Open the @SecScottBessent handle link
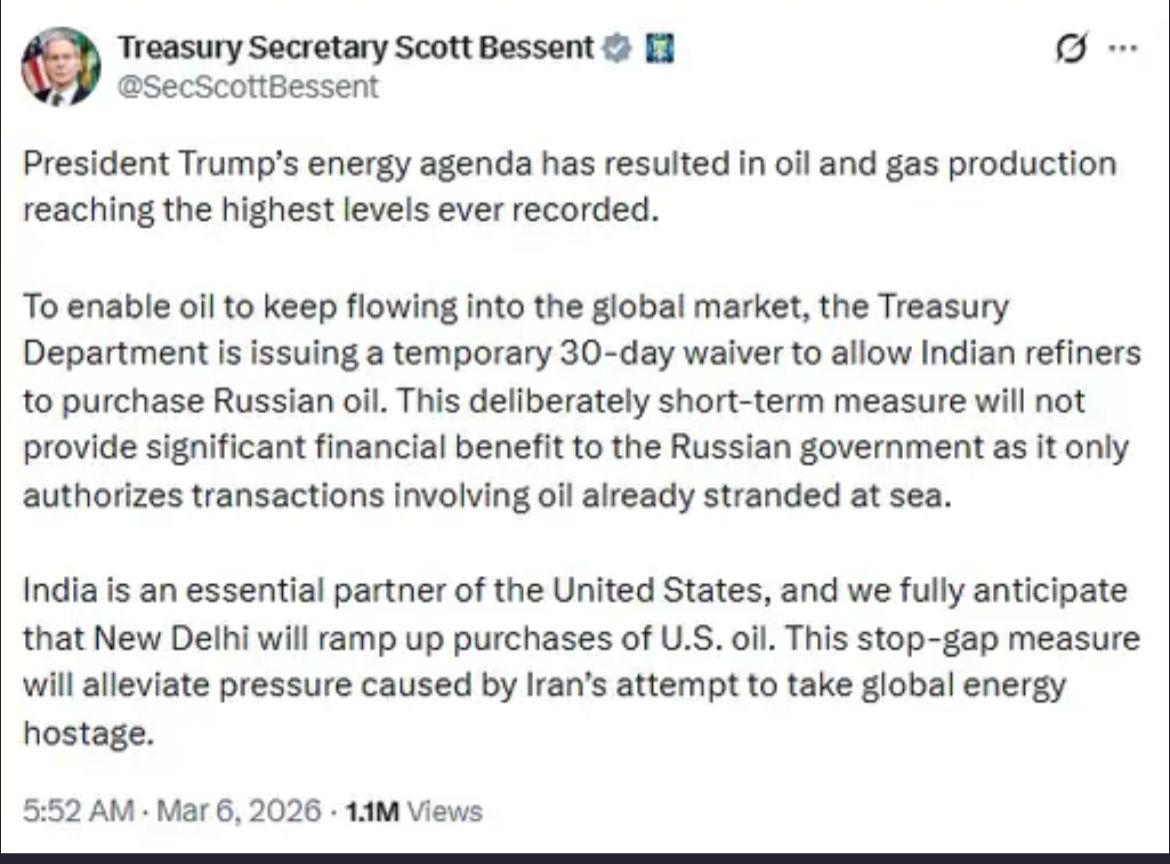This screenshot has height=864, width=1170. pyautogui.click(x=248, y=87)
